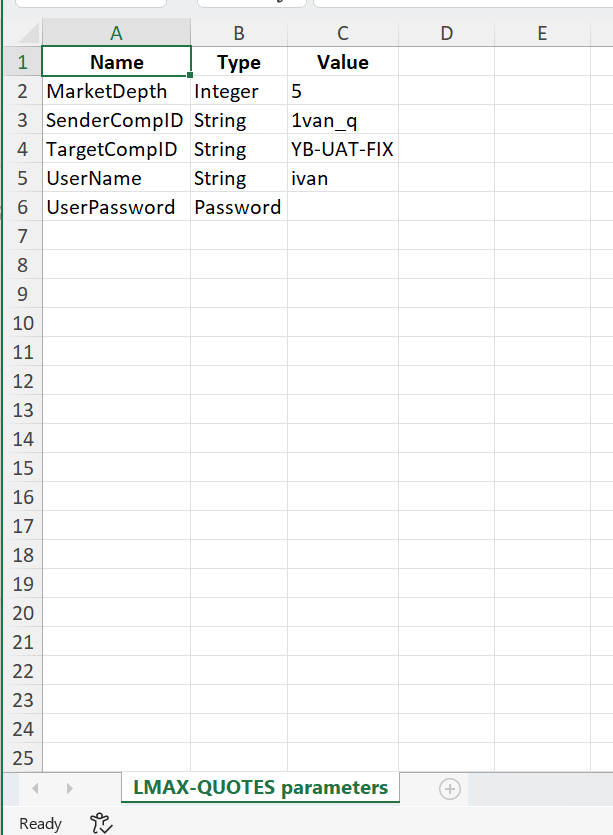This screenshot has height=835, width=613.
Task: Select column C header
Action: pyautogui.click(x=343, y=33)
